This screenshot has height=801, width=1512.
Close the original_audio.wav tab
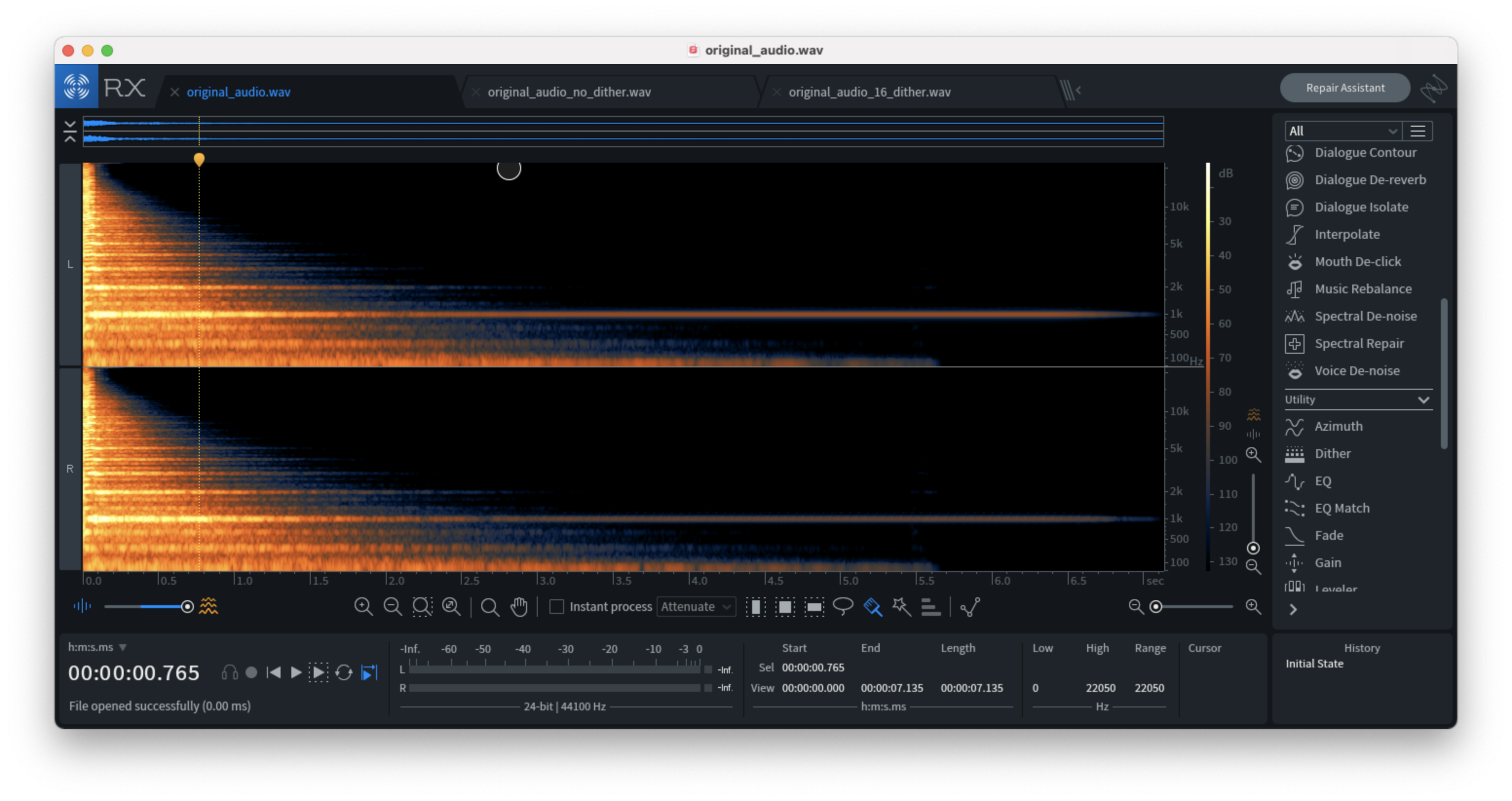(x=174, y=92)
